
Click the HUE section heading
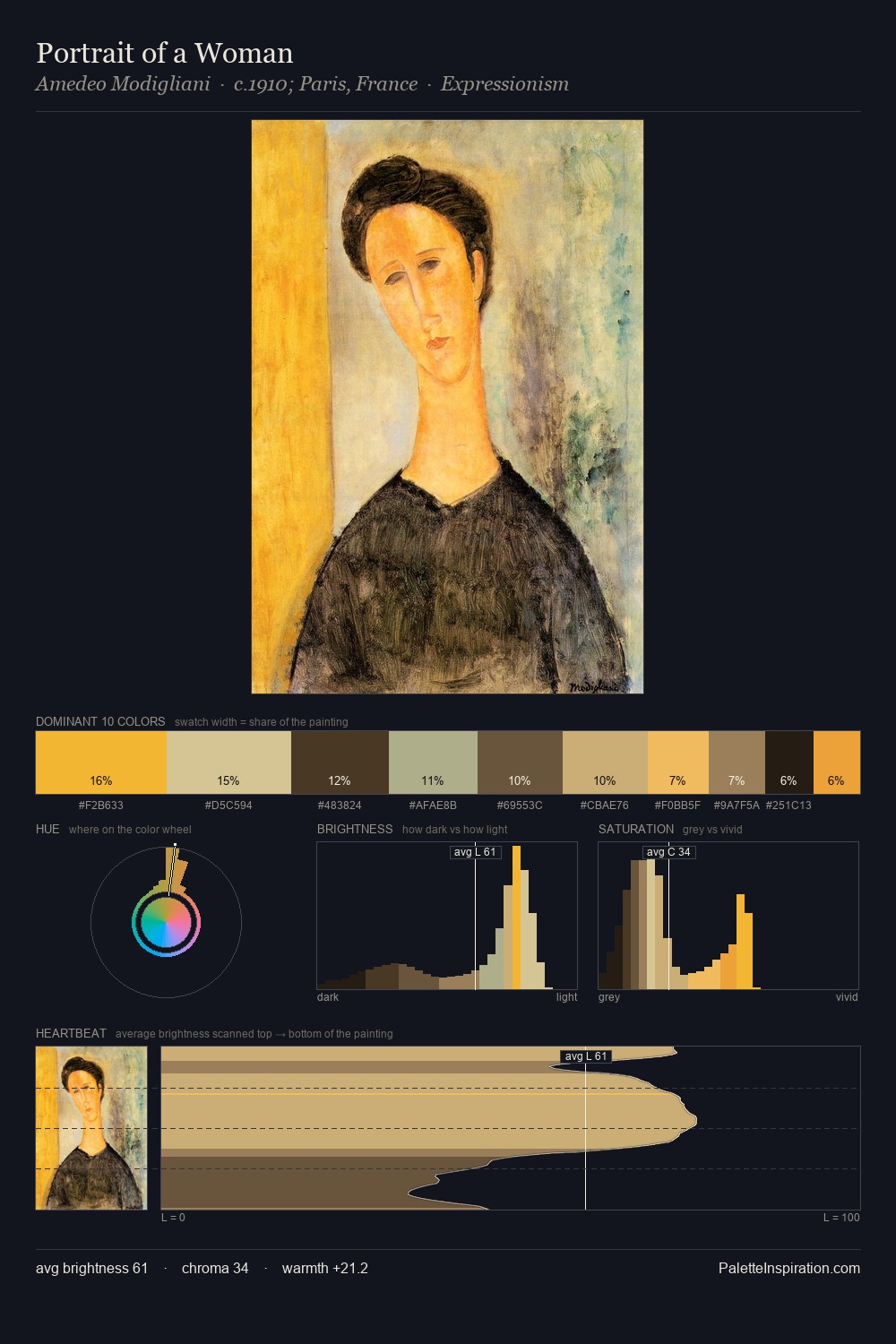[x=47, y=829]
